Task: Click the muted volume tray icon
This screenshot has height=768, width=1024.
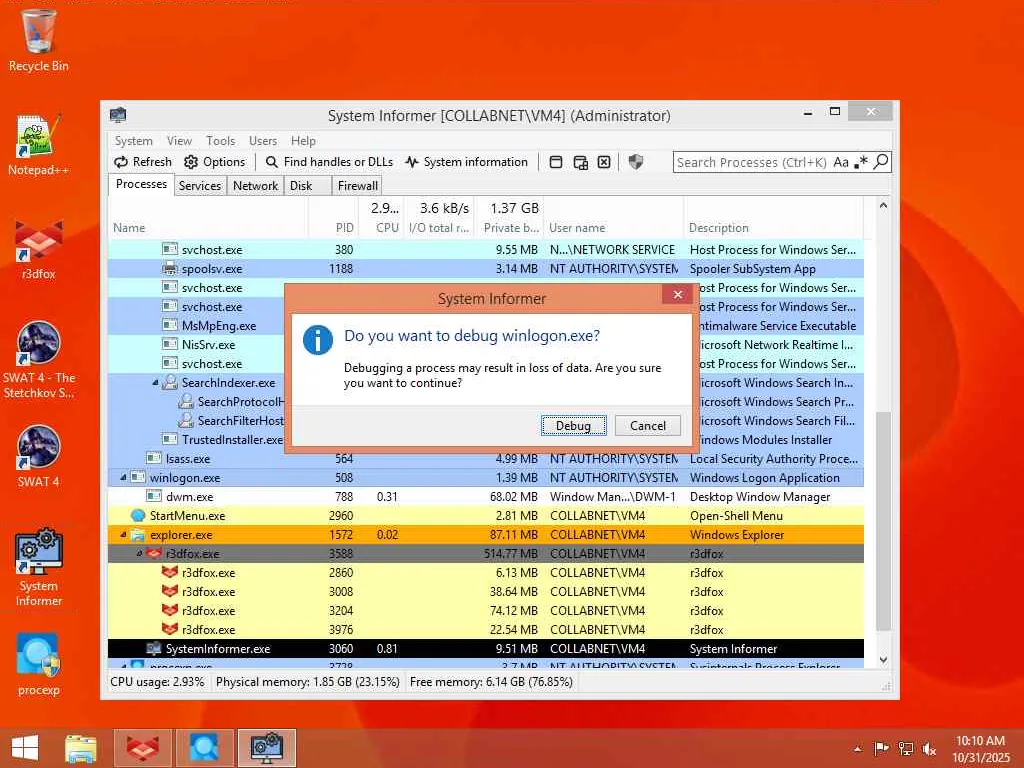Action: [929, 749]
